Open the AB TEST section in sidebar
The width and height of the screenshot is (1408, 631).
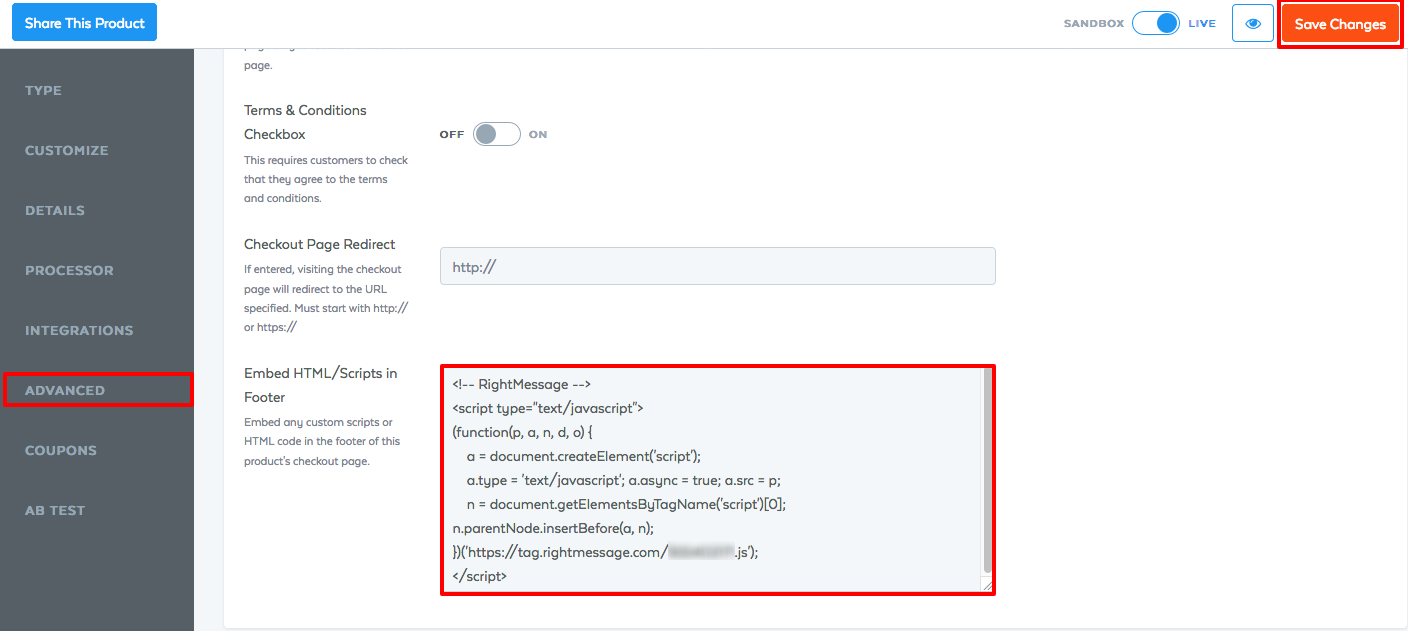tap(55, 511)
